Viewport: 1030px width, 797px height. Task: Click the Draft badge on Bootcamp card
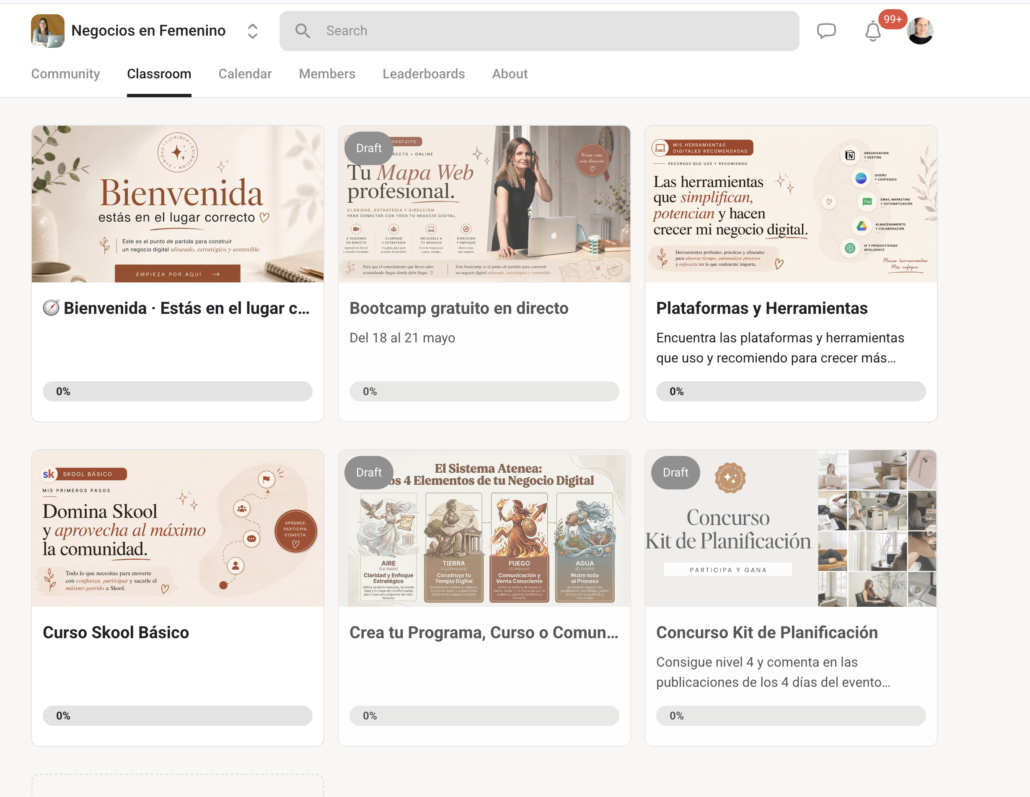click(369, 148)
